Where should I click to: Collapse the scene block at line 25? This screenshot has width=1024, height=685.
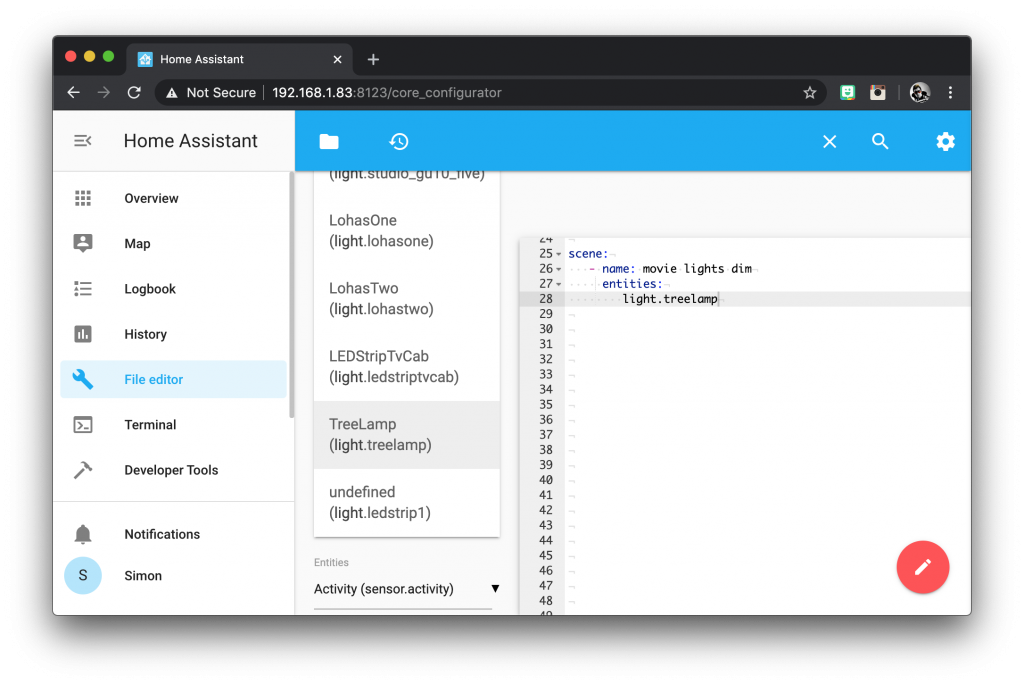tap(559, 253)
